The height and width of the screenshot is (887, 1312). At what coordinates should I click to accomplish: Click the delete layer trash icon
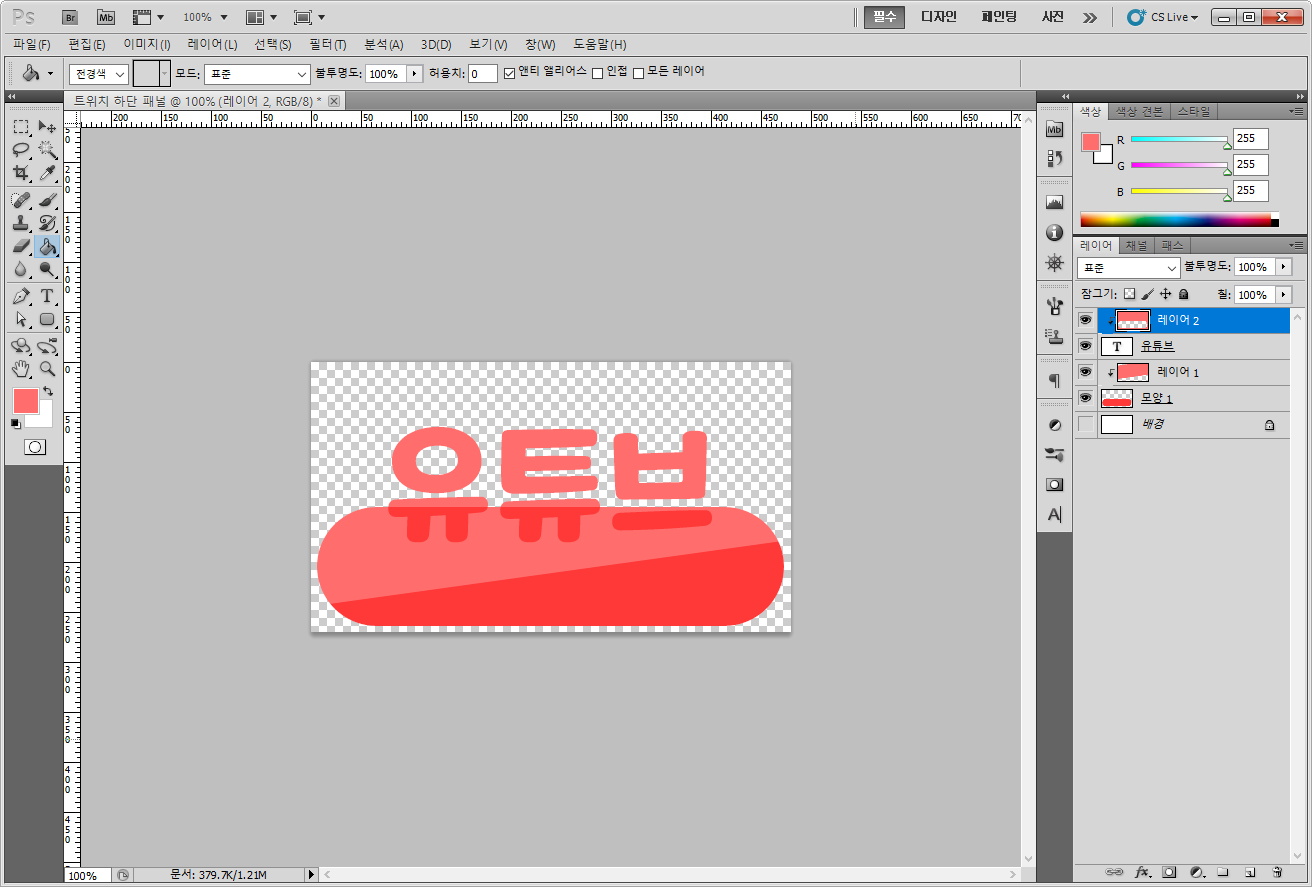[1277, 872]
